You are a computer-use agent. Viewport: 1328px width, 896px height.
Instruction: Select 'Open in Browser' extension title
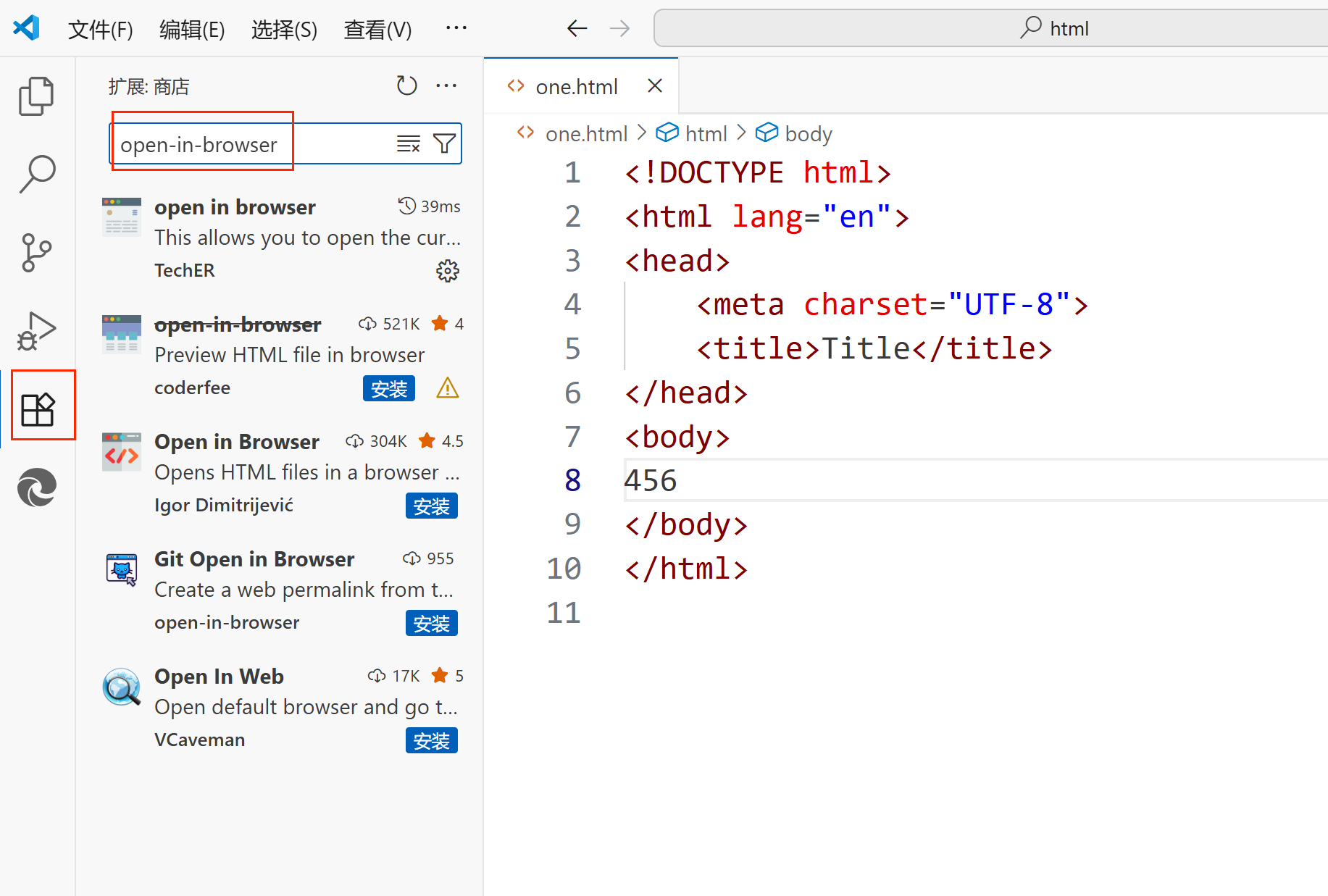point(237,442)
